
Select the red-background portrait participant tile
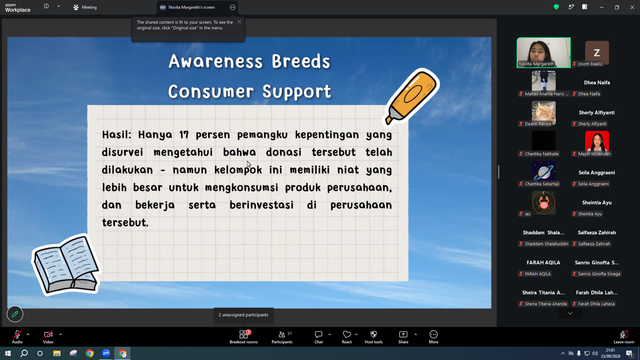coord(597,144)
